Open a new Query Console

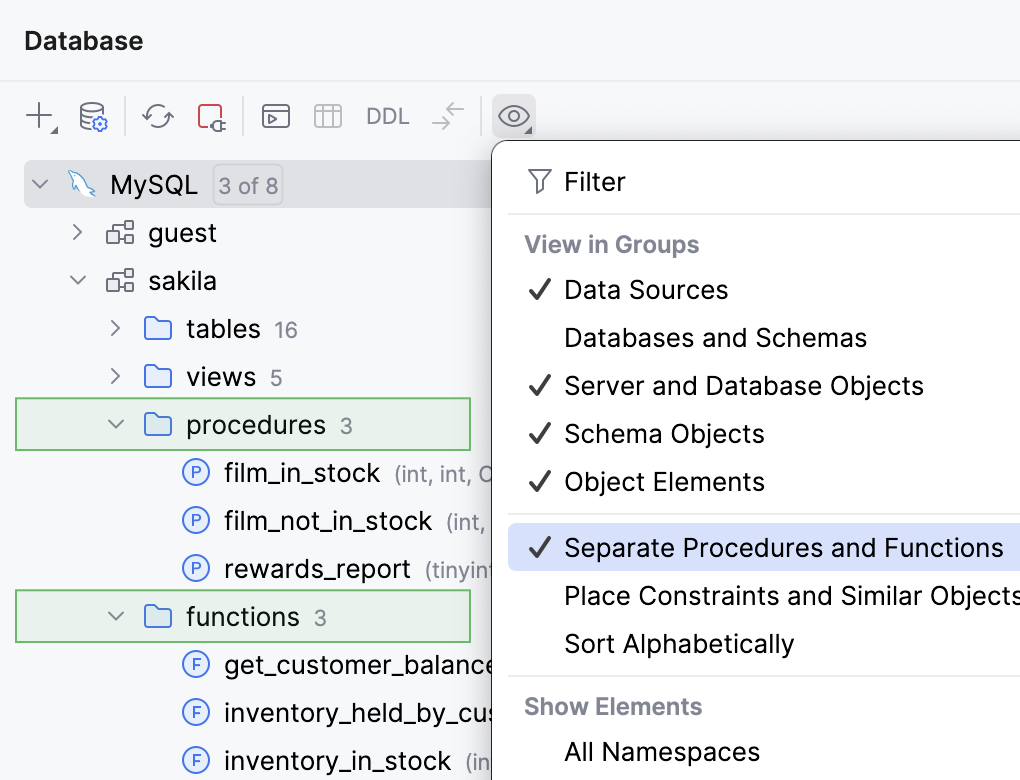(275, 116)
